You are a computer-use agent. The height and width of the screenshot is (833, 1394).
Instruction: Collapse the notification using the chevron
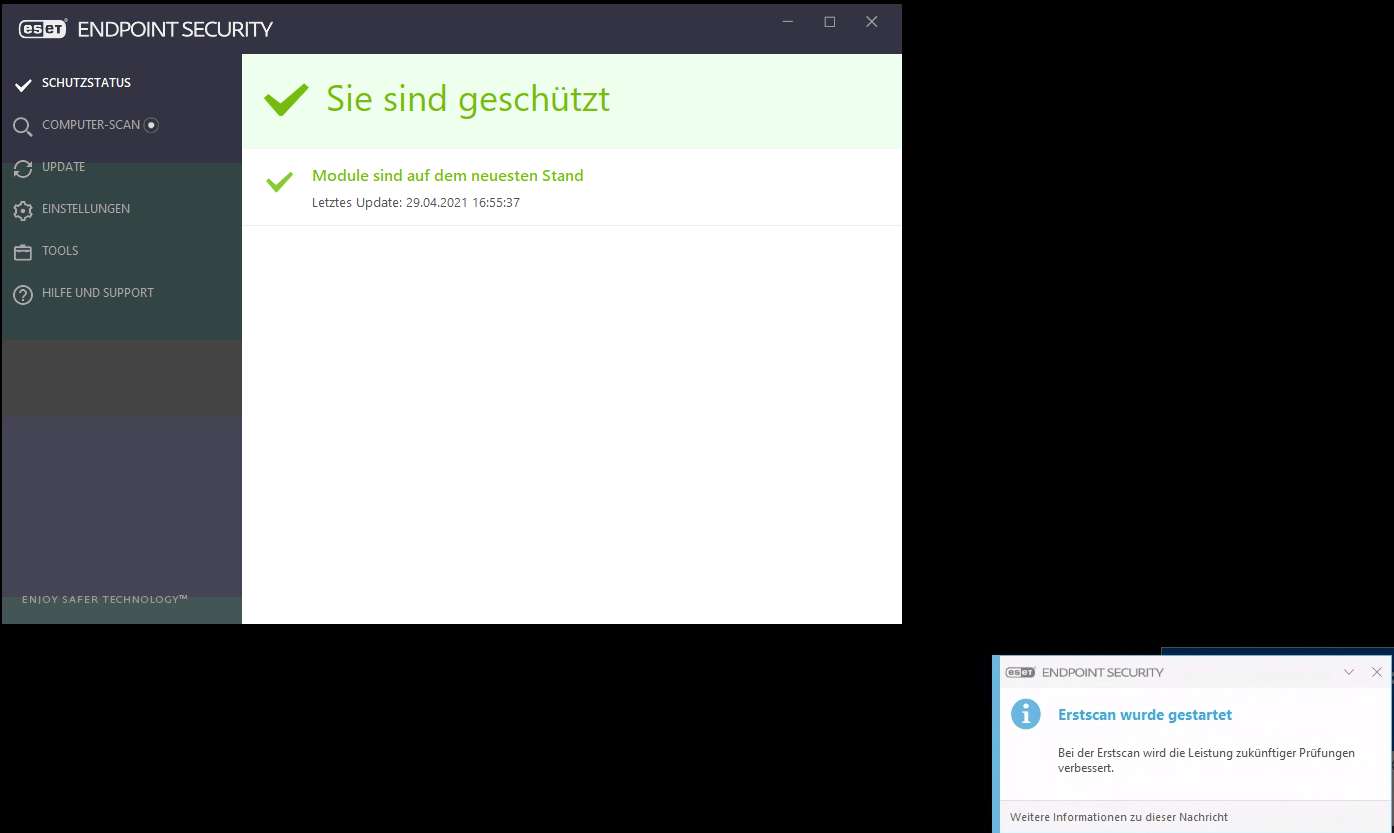click(1349, 672)
